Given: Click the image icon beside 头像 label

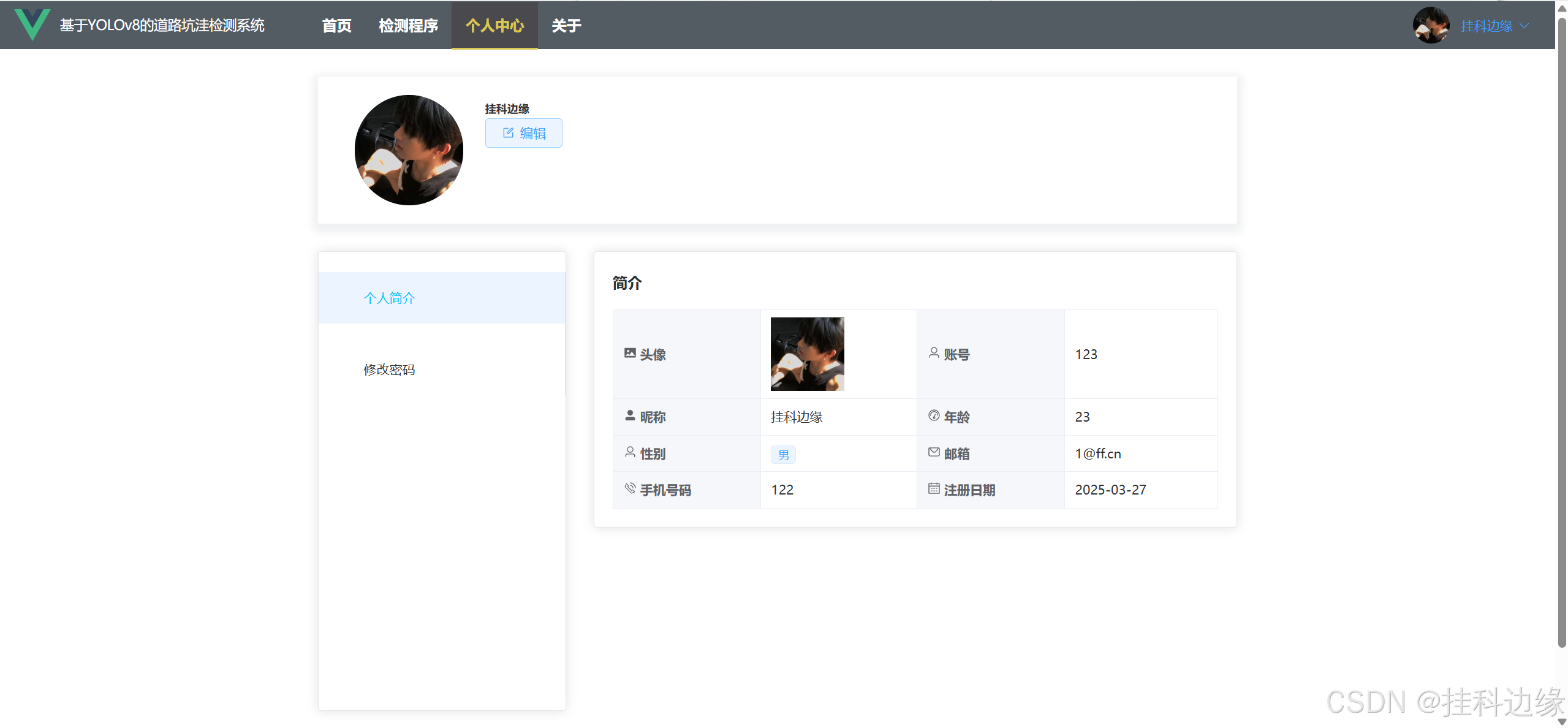Looking at the screenshot, I should [x=630, y=353].
